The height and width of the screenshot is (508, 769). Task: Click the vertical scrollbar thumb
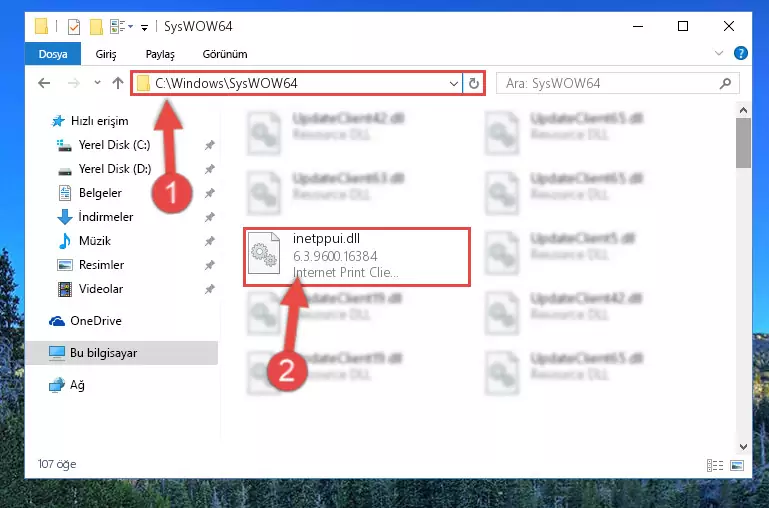[x=743, y=143]
